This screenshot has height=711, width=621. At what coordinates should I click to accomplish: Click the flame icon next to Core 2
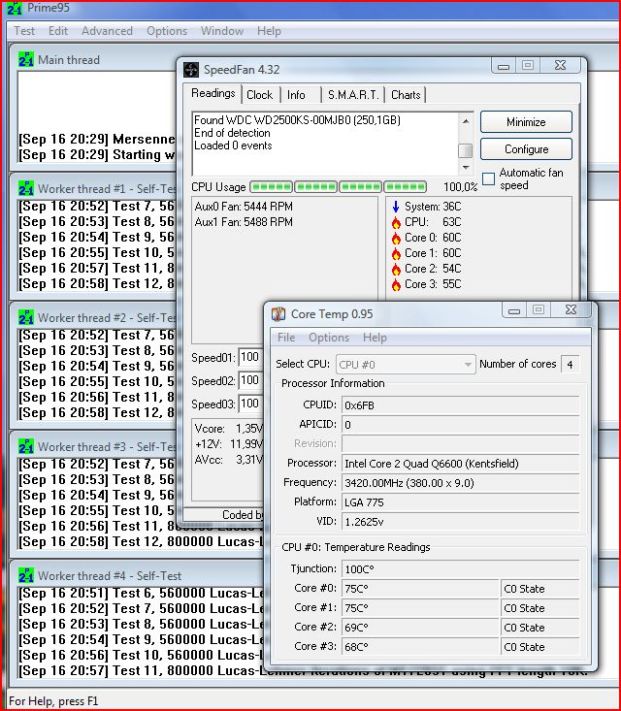coord(396,269)
